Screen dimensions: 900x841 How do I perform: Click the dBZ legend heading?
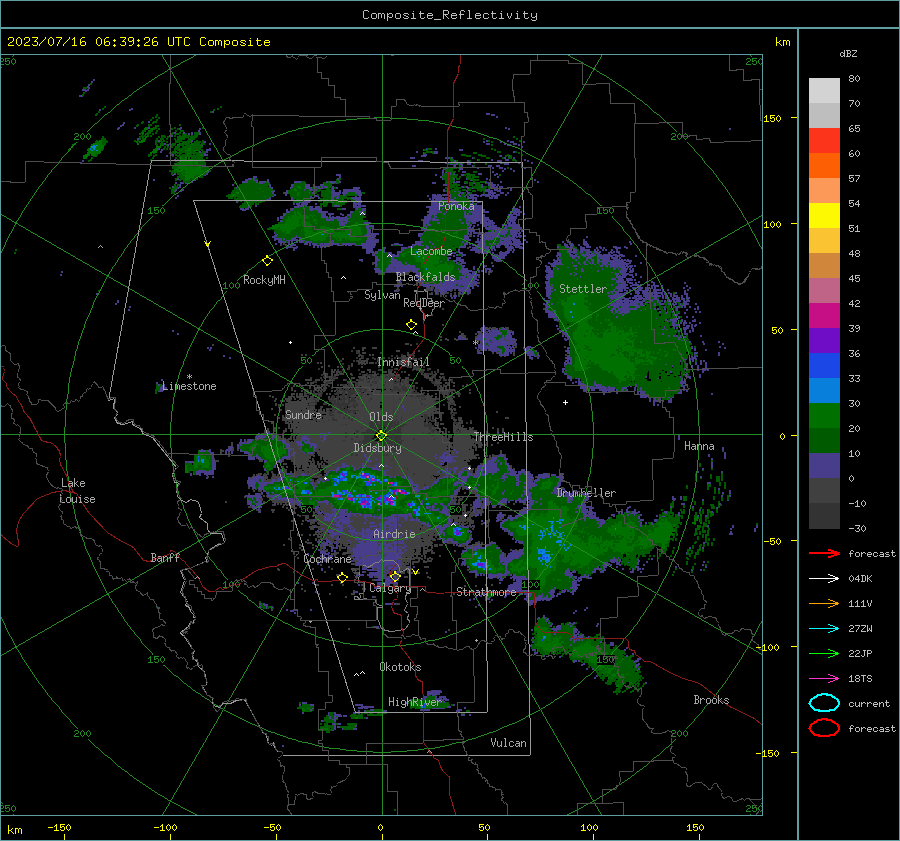tap(848, 53)
